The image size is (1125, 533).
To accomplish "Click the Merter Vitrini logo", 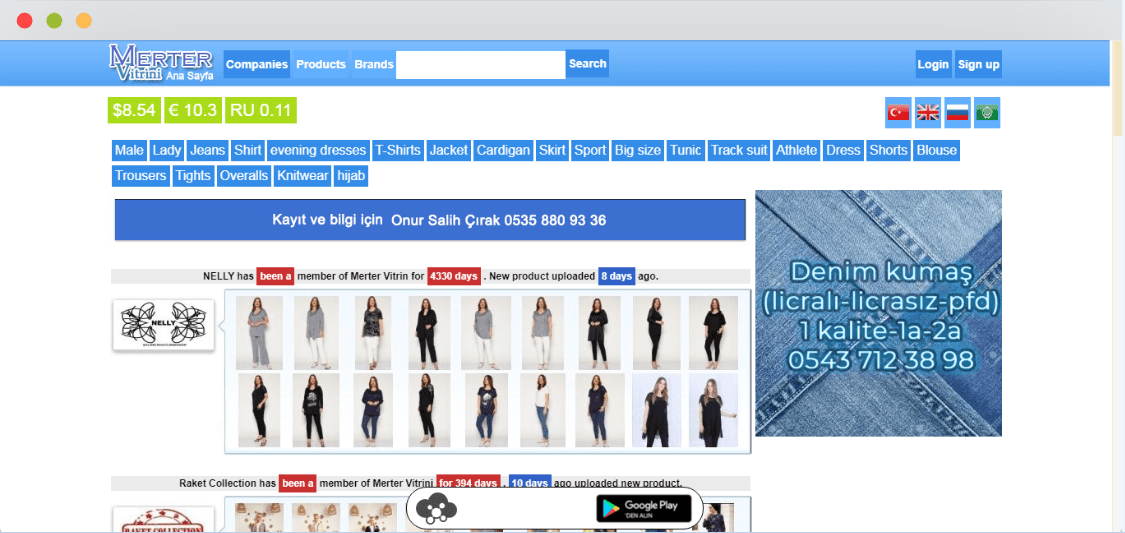I will [161, 63].
